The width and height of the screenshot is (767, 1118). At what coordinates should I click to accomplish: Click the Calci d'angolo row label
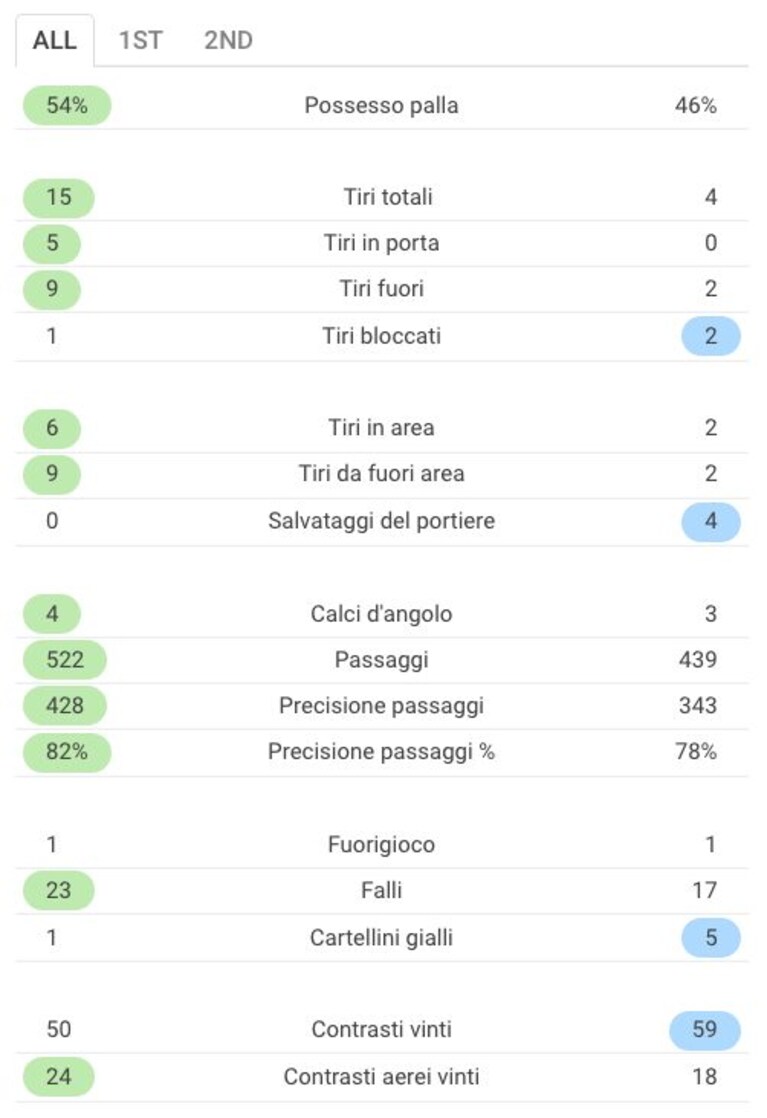click(x=381, y=614)
